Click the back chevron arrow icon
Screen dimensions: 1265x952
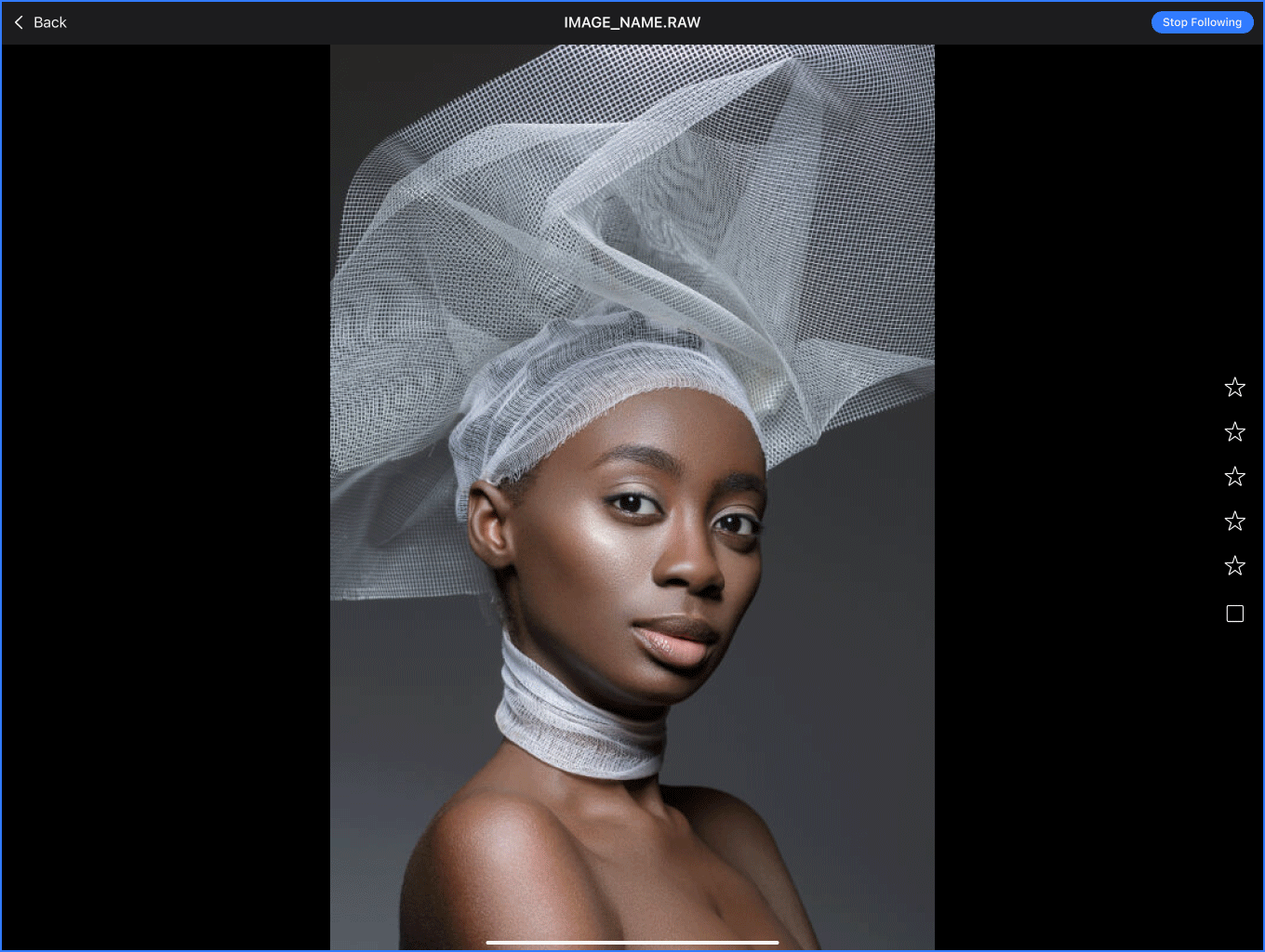coord(19,22)
